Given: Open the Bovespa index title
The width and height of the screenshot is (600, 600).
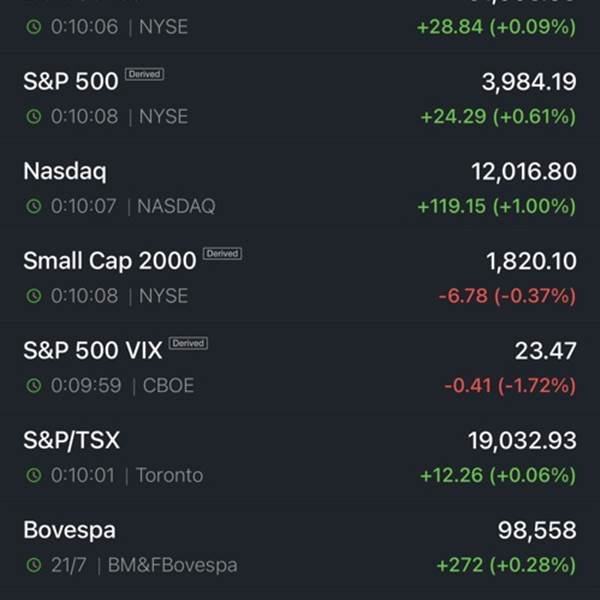Looking at the screenshot, I should [69, 530].
